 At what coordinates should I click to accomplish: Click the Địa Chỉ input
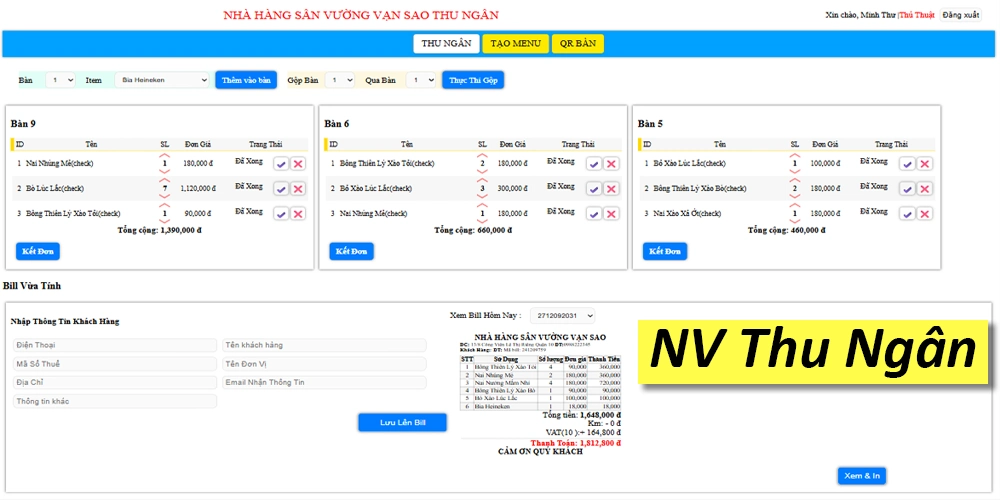pyautogui.click(x=115, y=382)
